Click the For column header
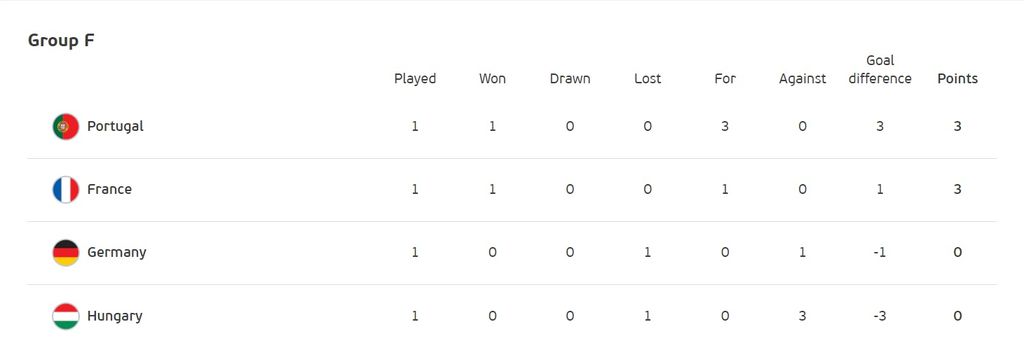This screenshot has width=1024, height=364. [x=725, y=79]
